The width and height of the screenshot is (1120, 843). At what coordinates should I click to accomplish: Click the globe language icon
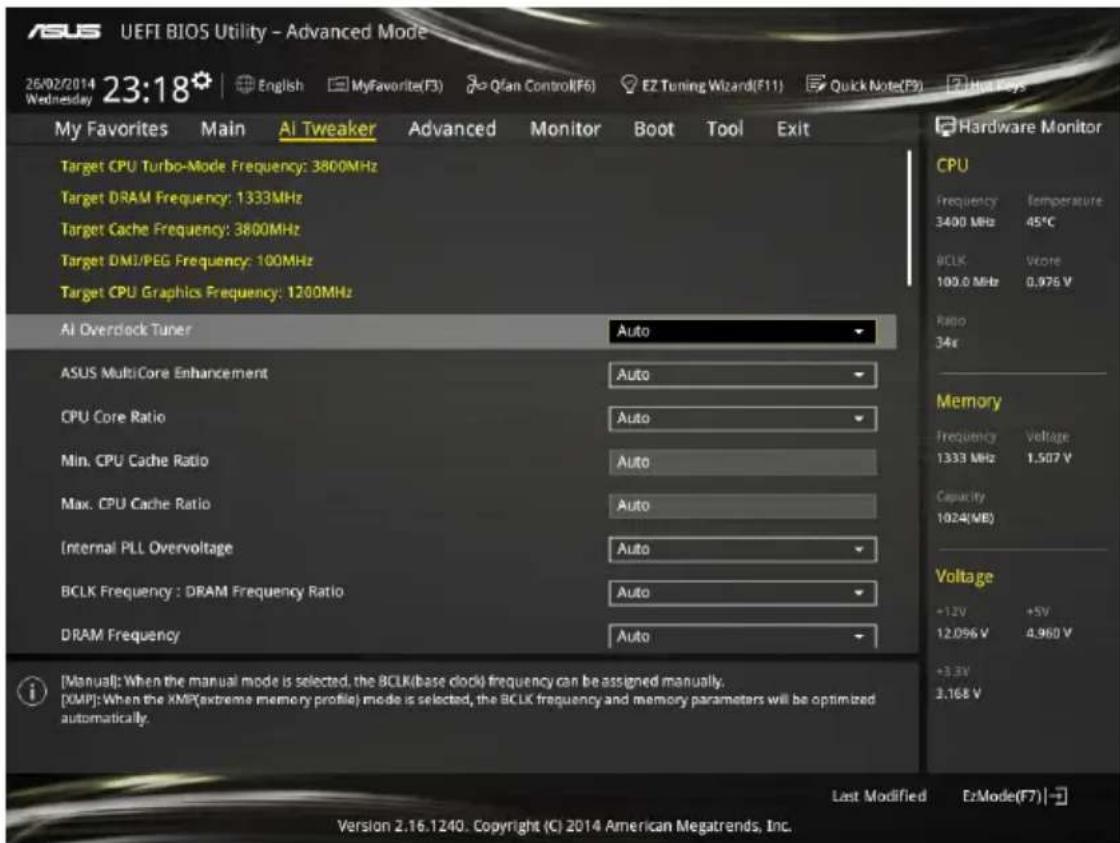245,85
